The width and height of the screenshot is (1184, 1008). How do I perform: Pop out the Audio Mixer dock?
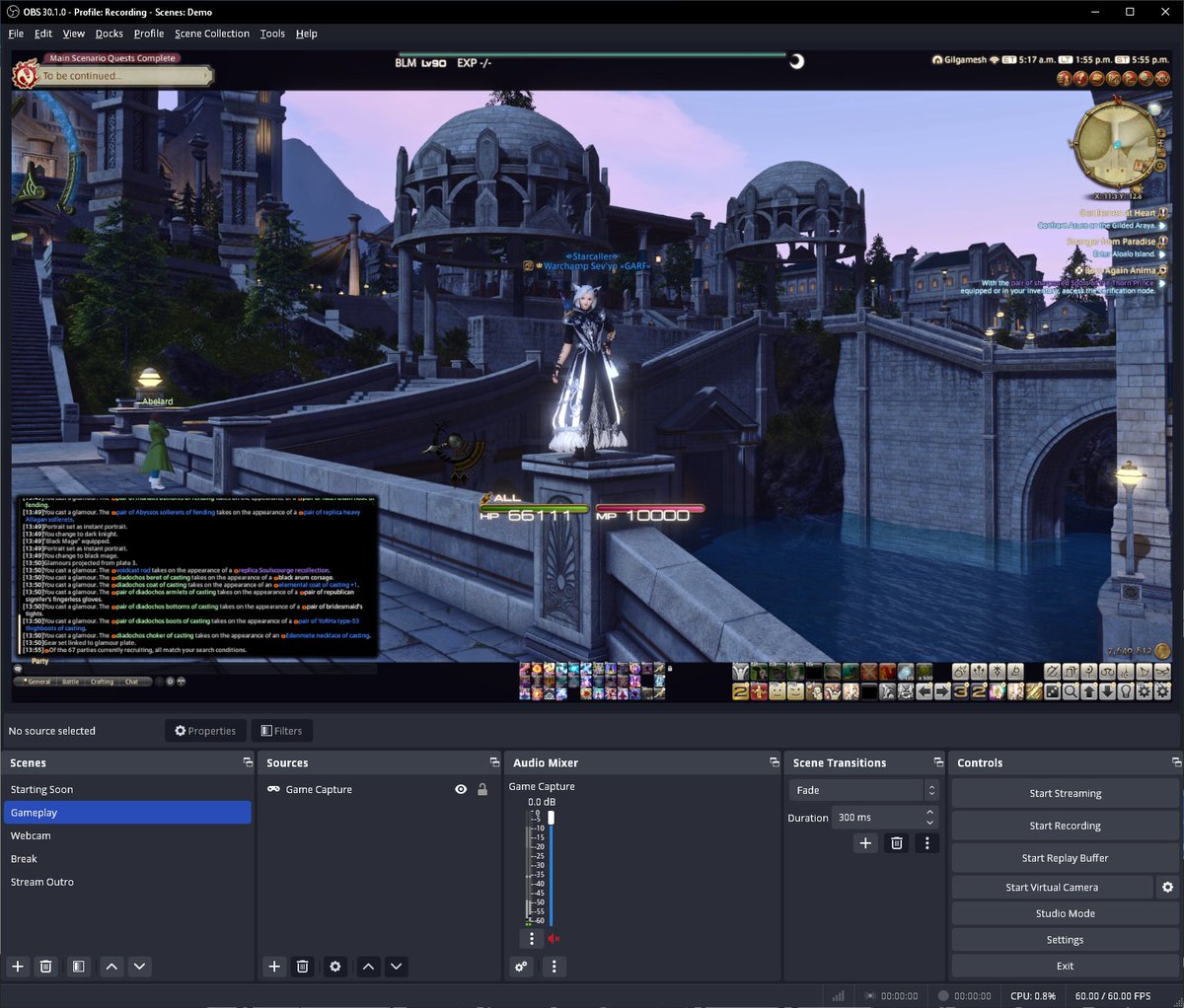[x=775, y=762]
